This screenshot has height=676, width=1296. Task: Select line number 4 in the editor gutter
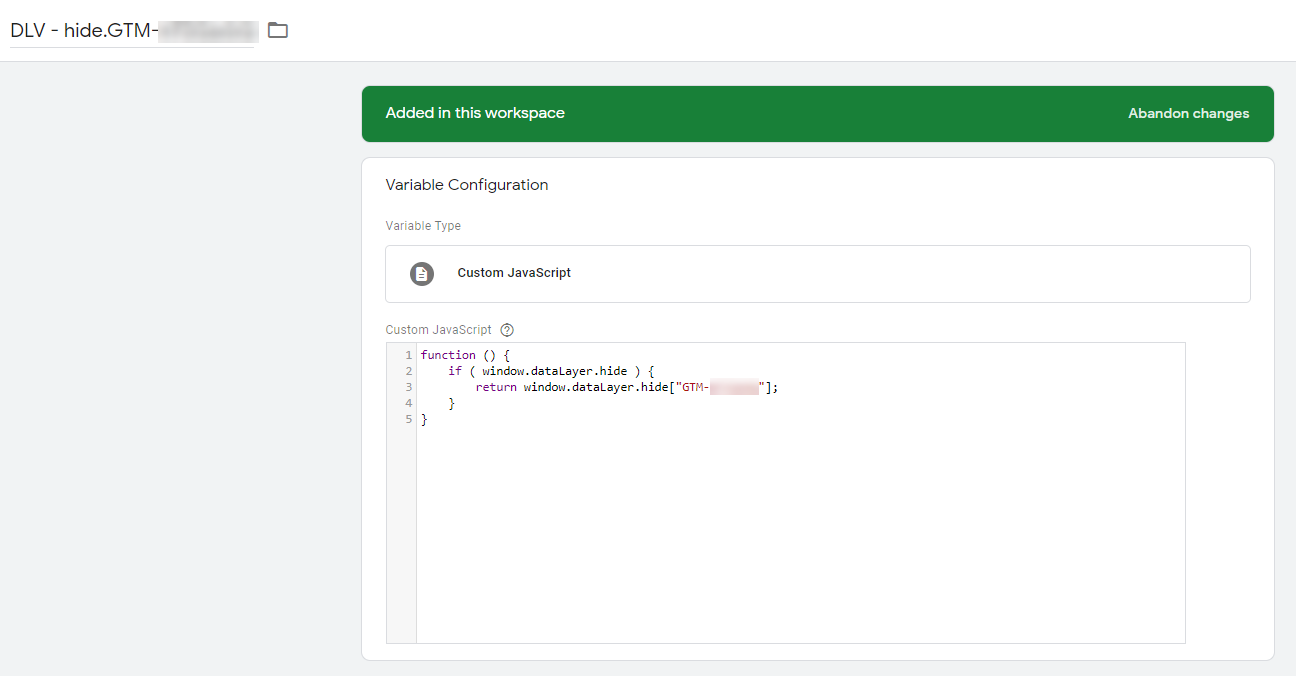(x=408, y=403)
